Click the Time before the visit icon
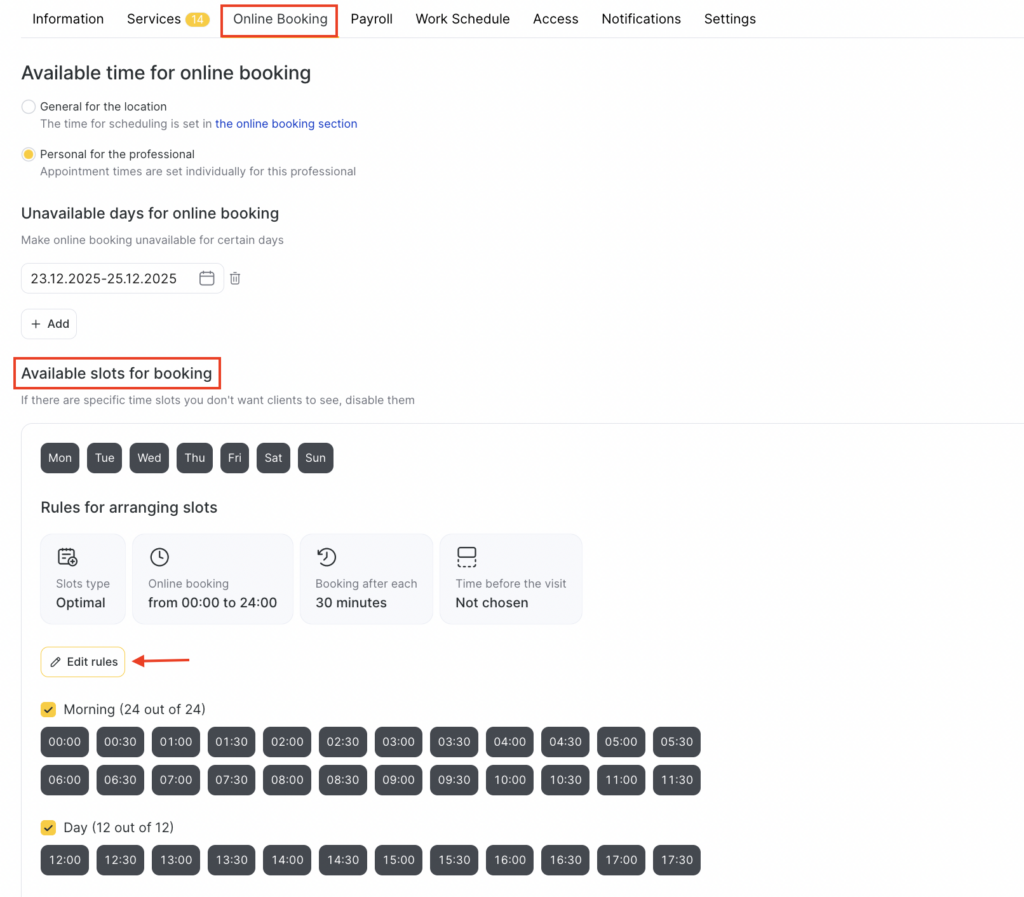The width and height of the screenshot is (1024, 897). (466, 557)
